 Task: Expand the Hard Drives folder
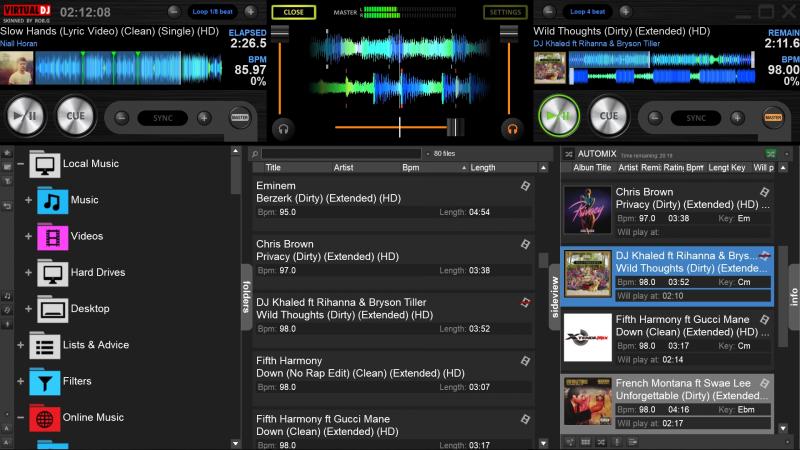pos(29,272)
